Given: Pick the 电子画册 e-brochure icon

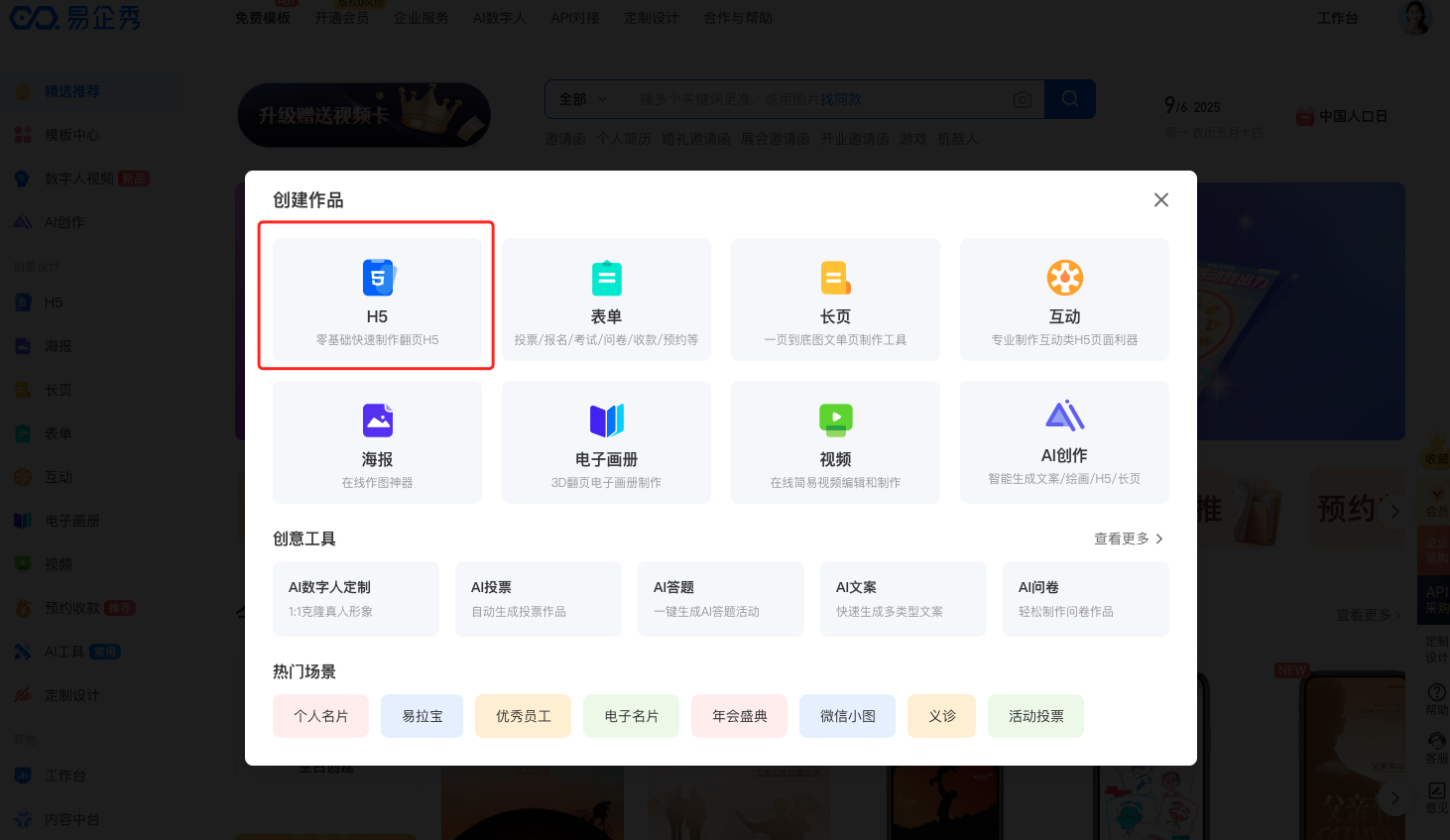Looking at the screenshot, I should pos(606,421).
